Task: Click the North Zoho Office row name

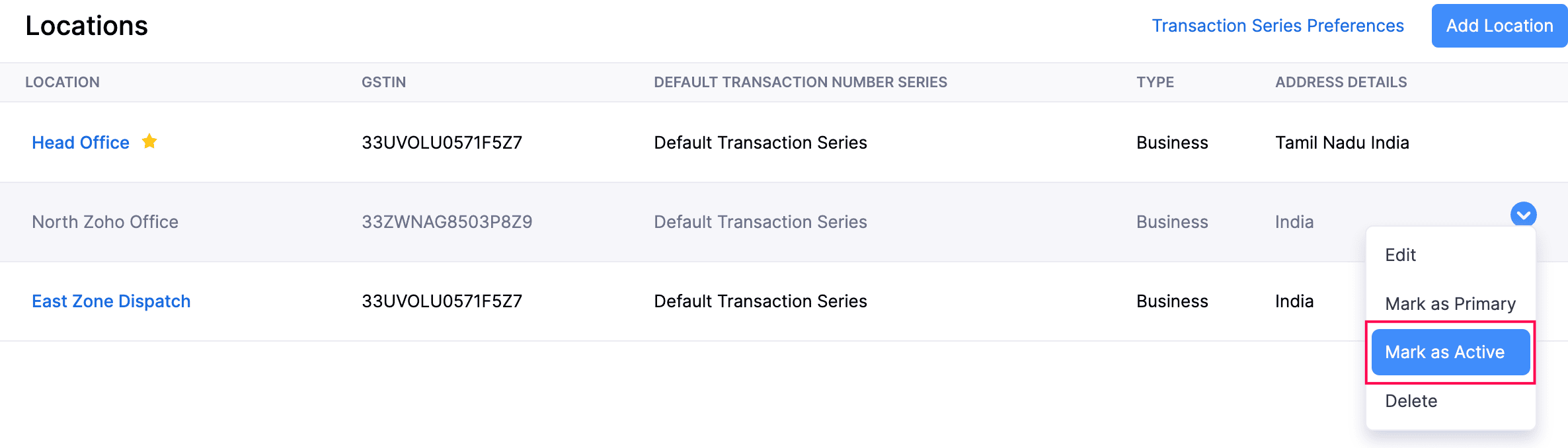Action: click(105, 222)
